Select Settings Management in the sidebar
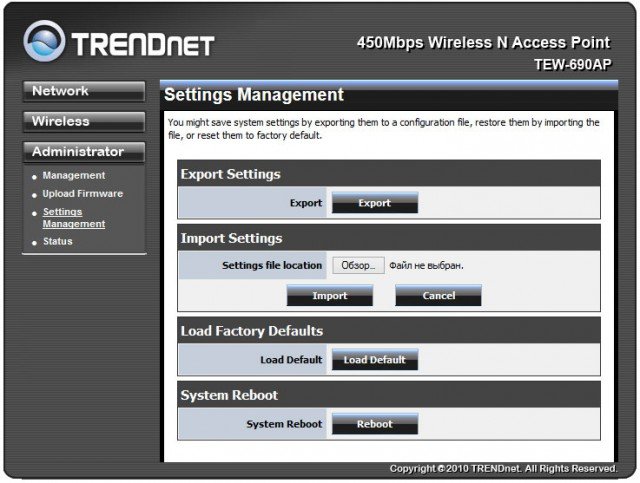The height and width of the screenshot is (483, 640). pos(74,218)
